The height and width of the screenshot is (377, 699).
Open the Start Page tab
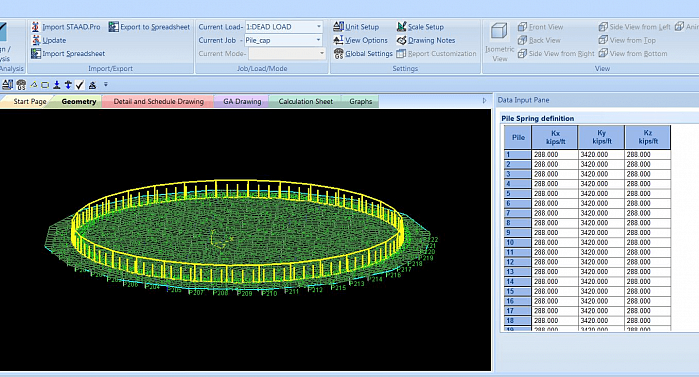point(29,102)
